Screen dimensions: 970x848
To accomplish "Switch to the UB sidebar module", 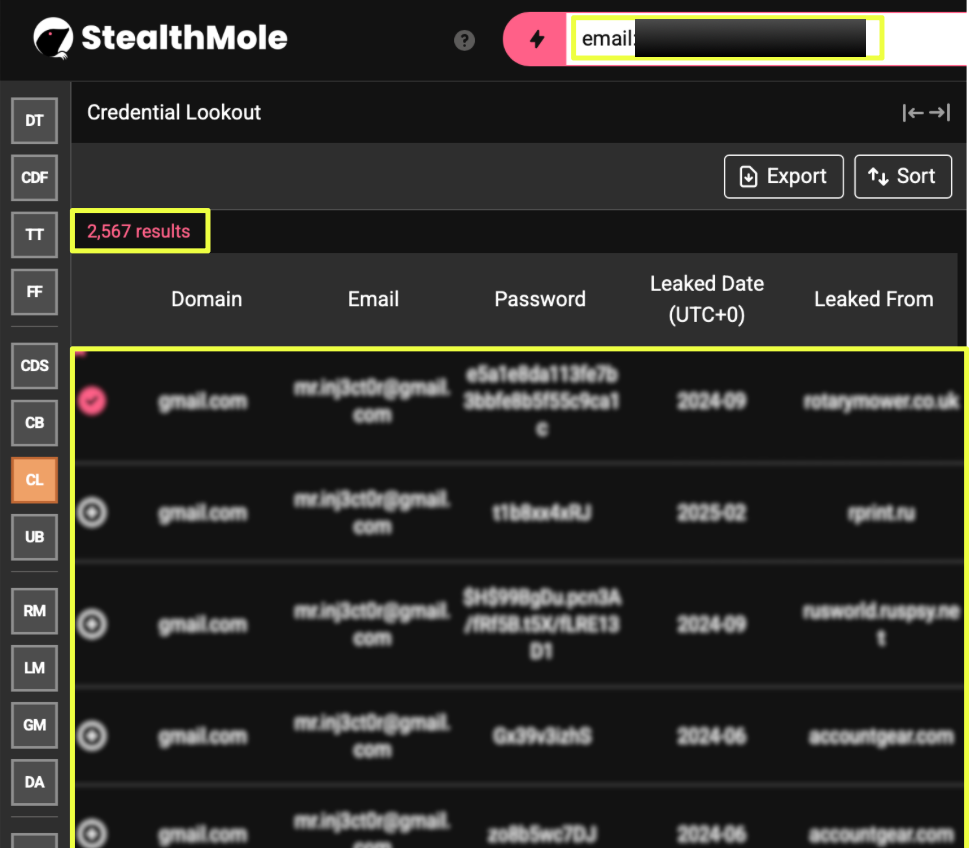I will 35,537.
